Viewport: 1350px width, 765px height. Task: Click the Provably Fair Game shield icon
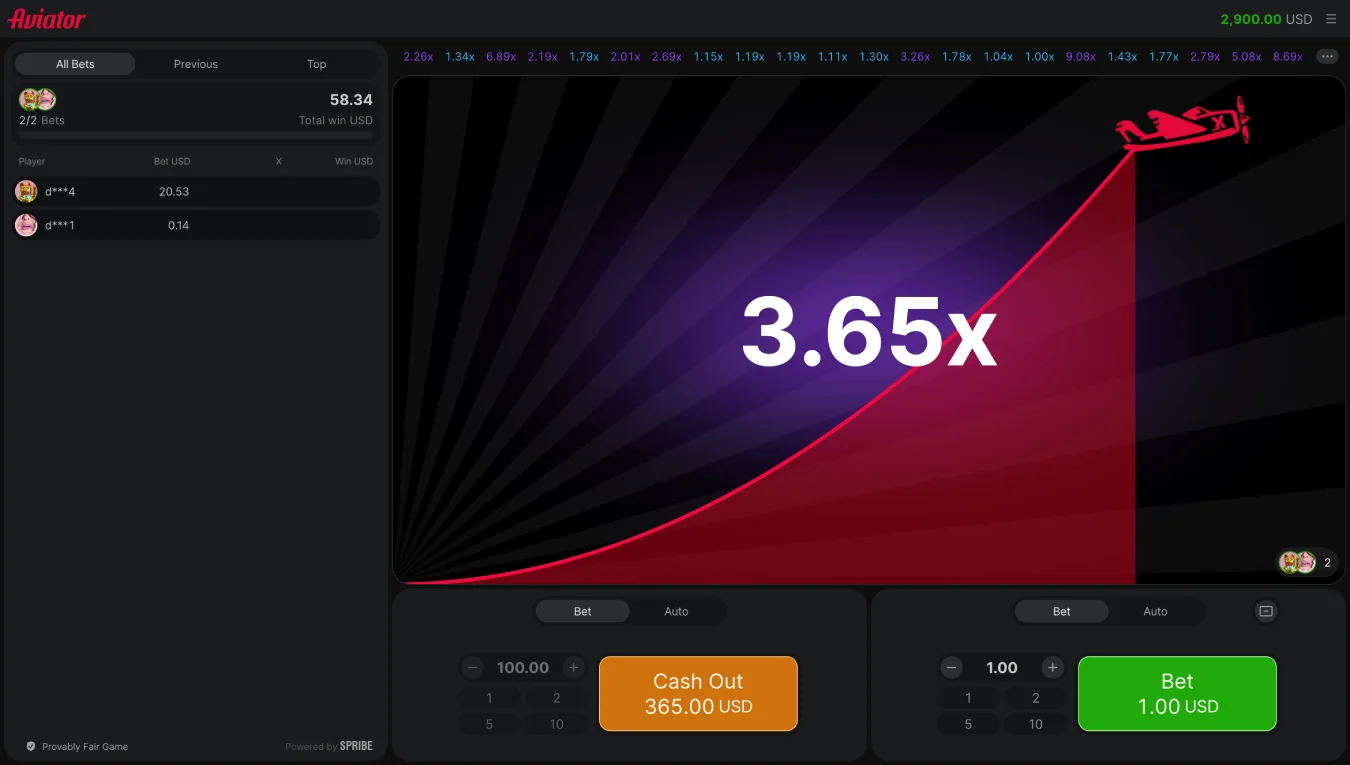coord(31,746)
